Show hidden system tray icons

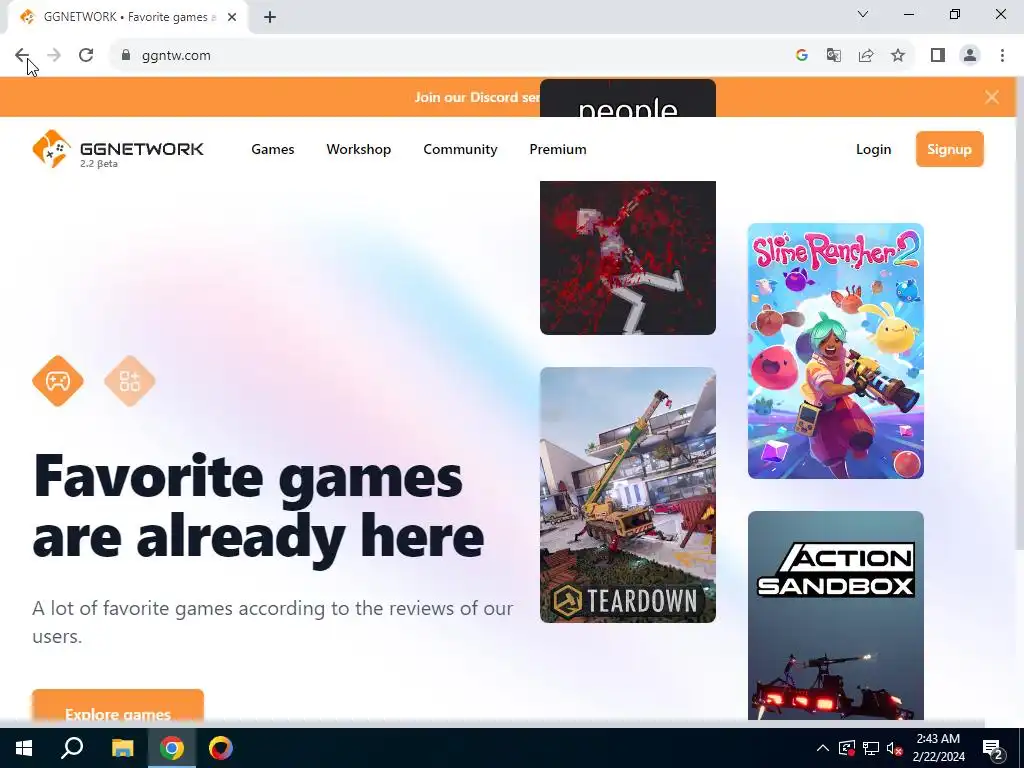tap(823, 748)
